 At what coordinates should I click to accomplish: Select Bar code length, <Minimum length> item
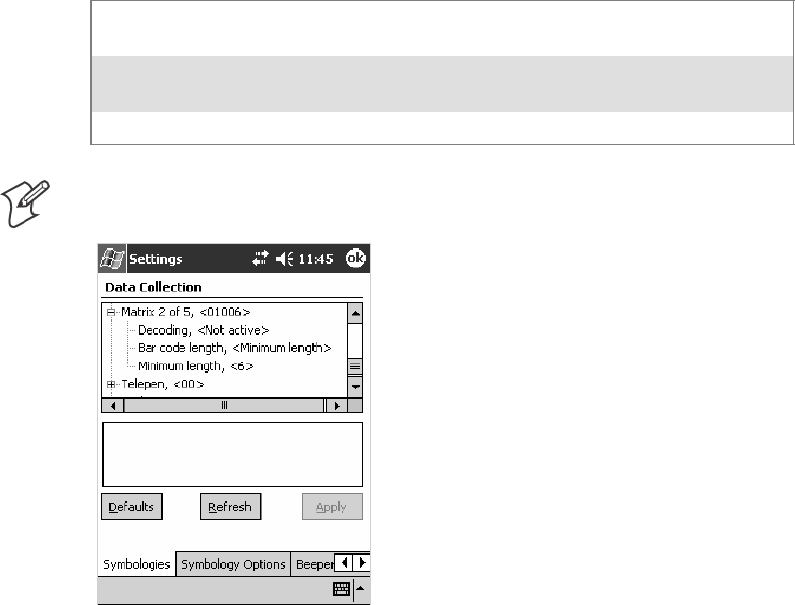234,348
